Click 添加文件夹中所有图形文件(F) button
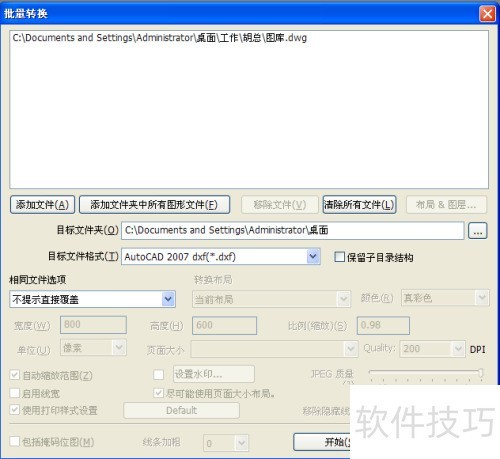The height and width of the screenshot is (459, 500). pos(154,205)
